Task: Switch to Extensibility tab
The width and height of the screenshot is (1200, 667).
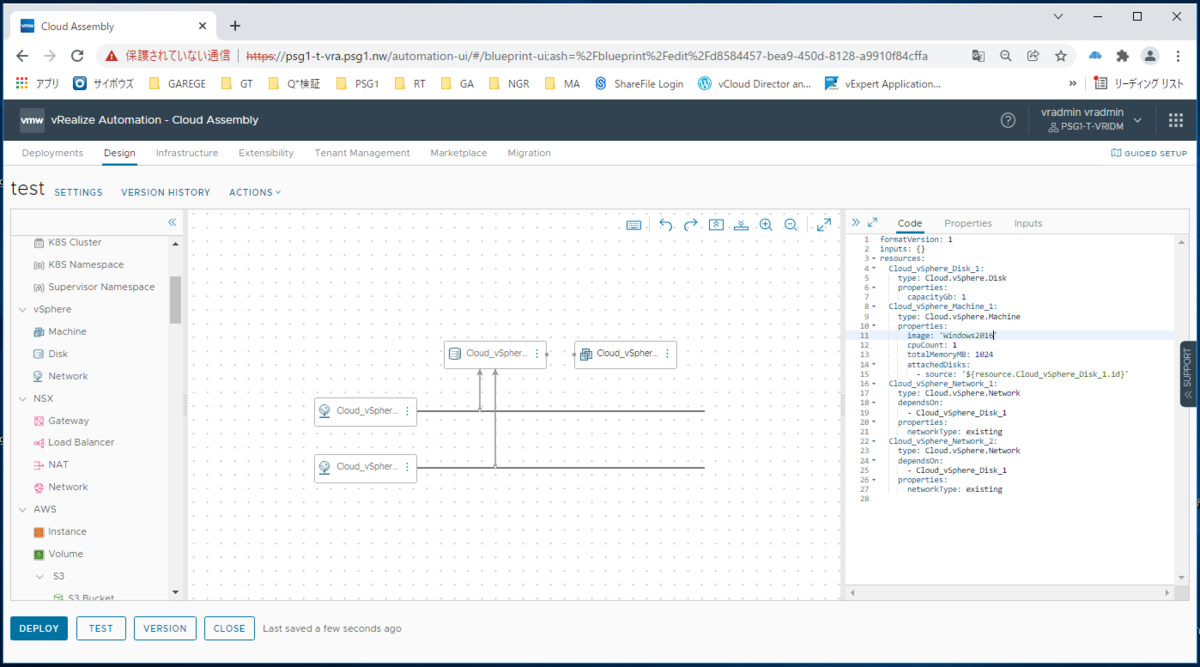Action: tap(266, 153)
